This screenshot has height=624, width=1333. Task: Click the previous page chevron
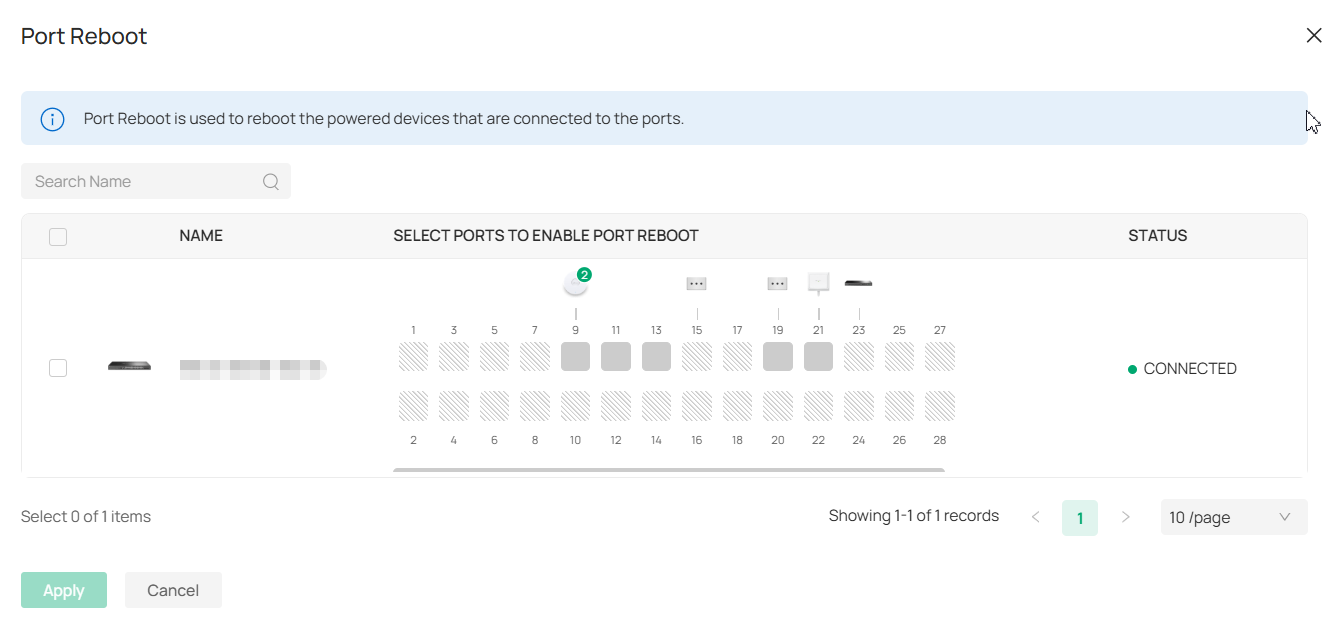[x=1036, y=517]
